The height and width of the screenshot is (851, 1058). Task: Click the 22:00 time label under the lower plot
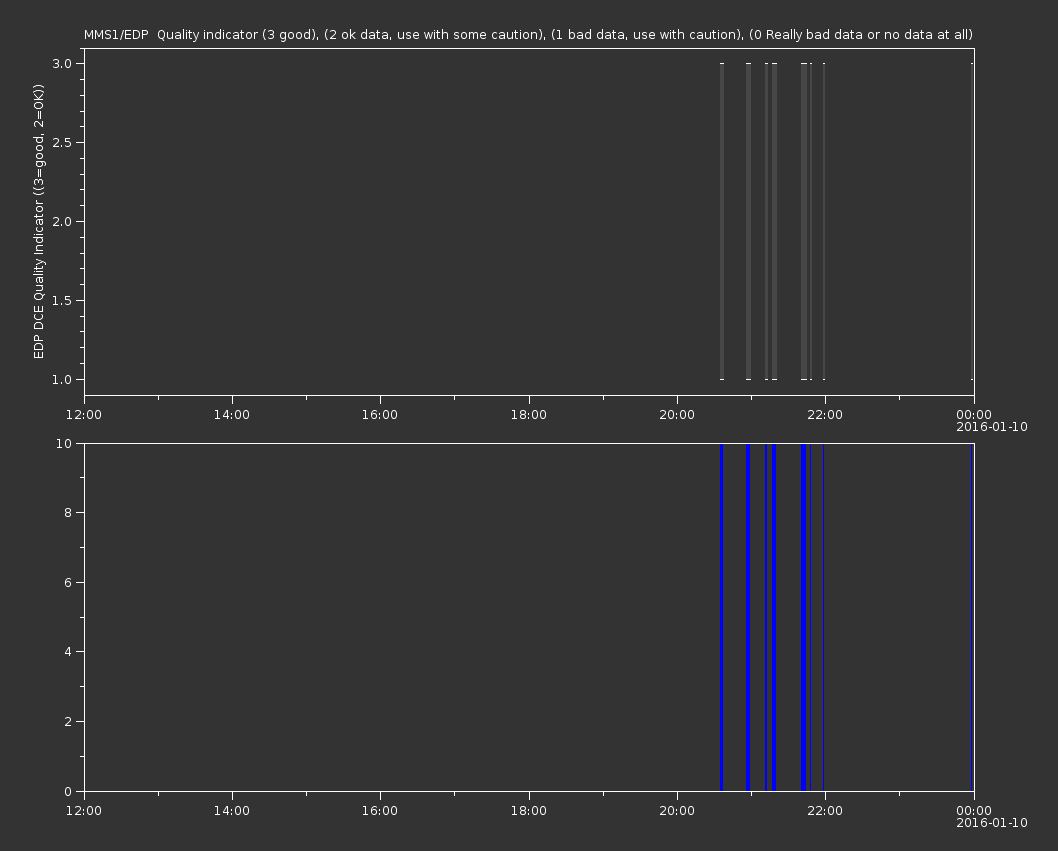pyautogui.click(x=825, y=811)
